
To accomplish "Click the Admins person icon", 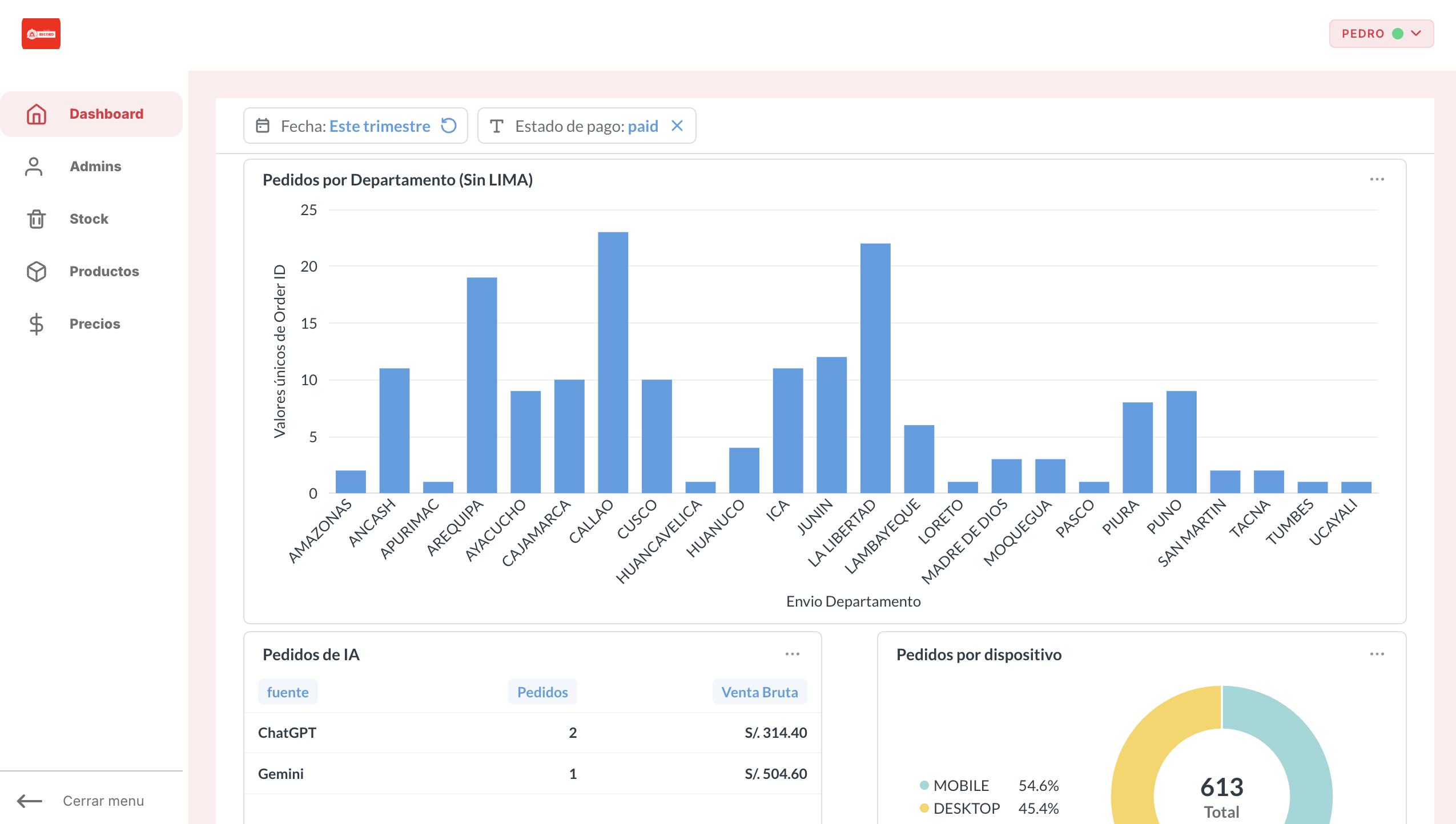I will click(x=34, y=167).
